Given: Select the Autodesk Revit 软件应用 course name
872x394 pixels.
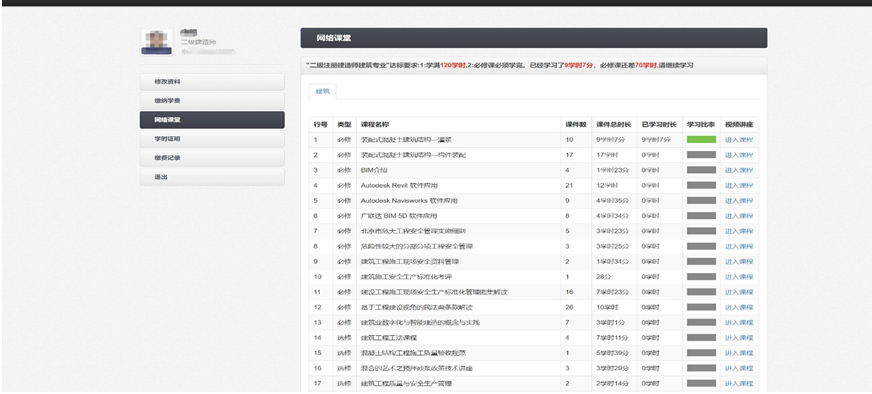Looking at the screenshot, I should coord(399,185).
